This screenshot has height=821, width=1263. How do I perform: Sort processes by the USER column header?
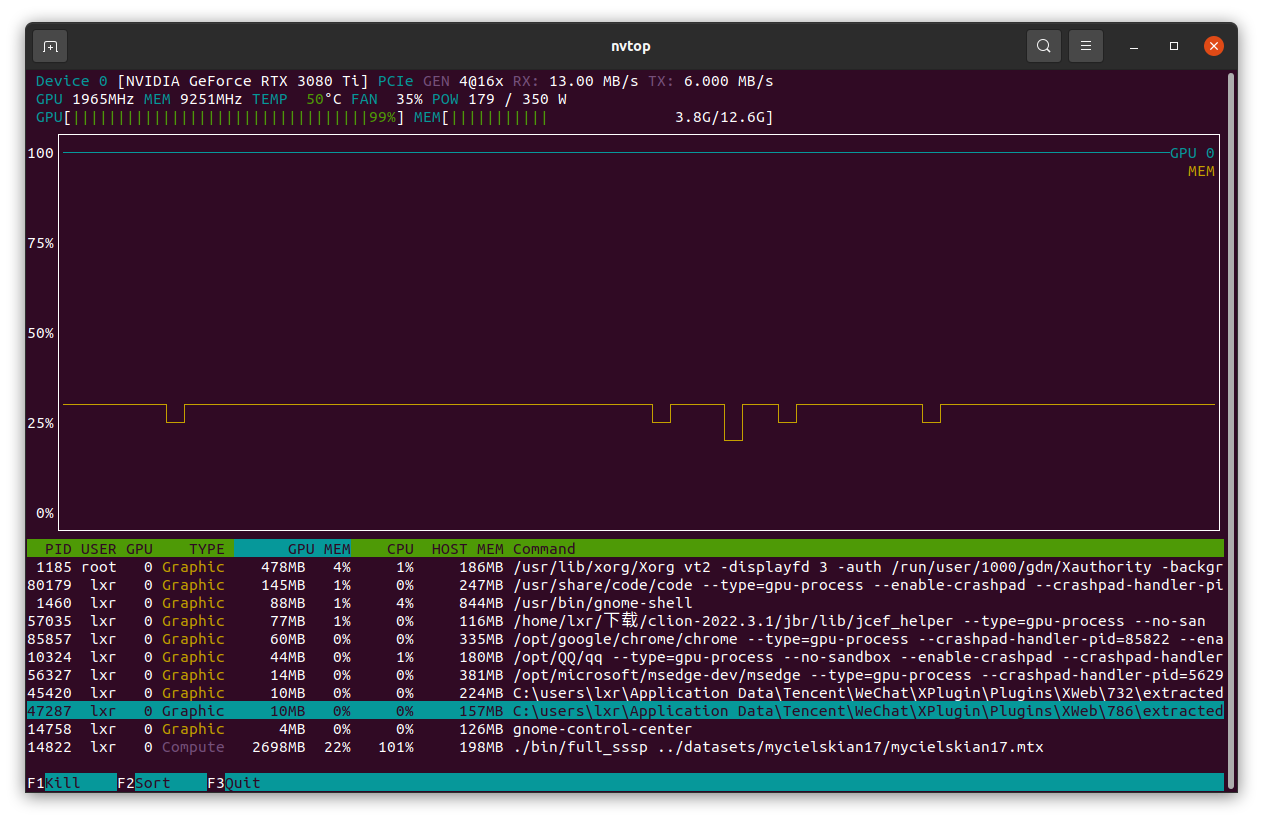(x=98, y=548)
